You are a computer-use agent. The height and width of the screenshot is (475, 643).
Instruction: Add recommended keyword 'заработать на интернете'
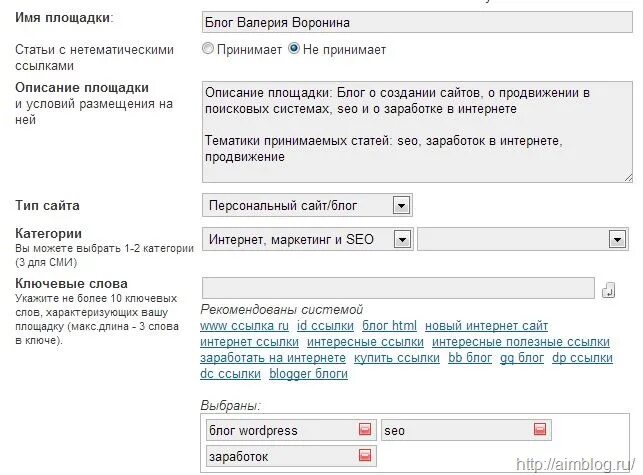point(273,358)
